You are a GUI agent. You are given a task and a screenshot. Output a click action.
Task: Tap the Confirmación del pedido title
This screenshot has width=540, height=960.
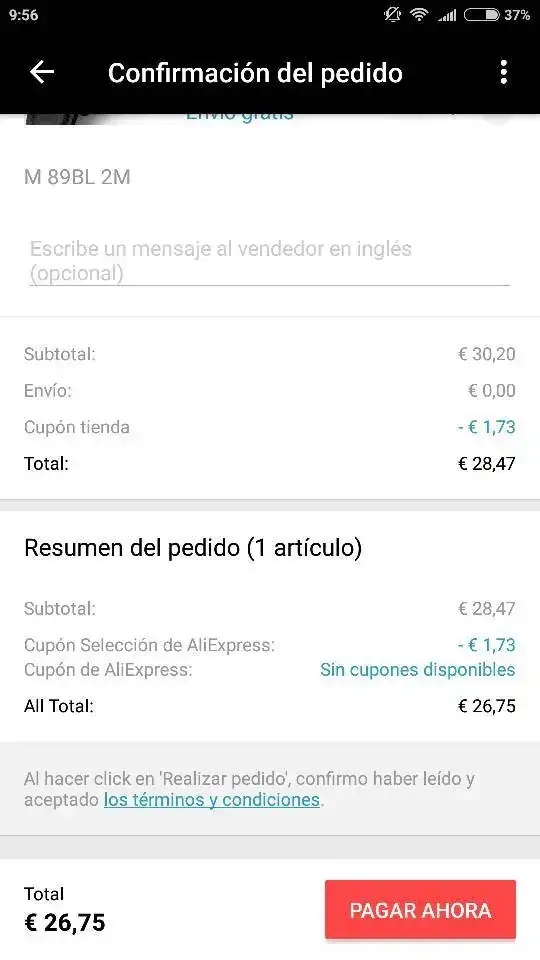255,73
